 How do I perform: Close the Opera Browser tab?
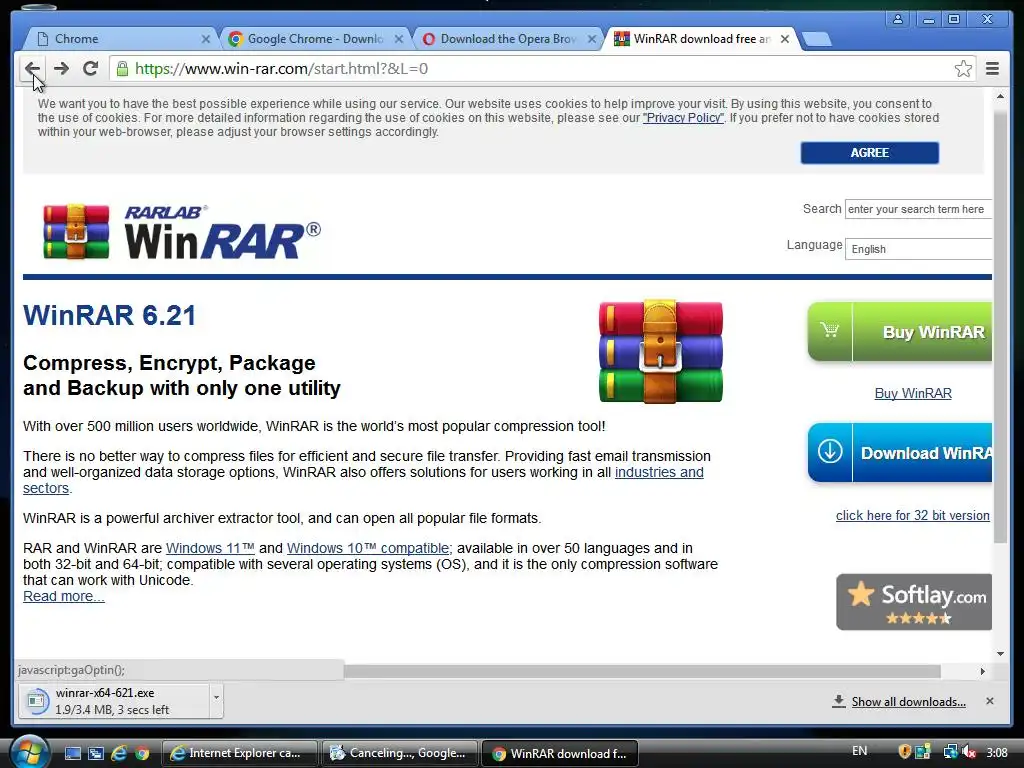[x=592, y=39]
